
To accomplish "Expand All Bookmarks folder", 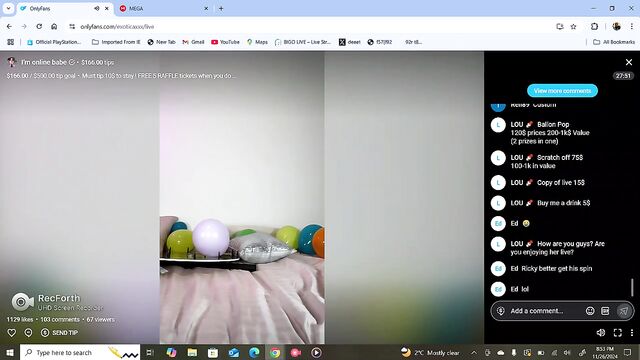I will click(613, 42).
